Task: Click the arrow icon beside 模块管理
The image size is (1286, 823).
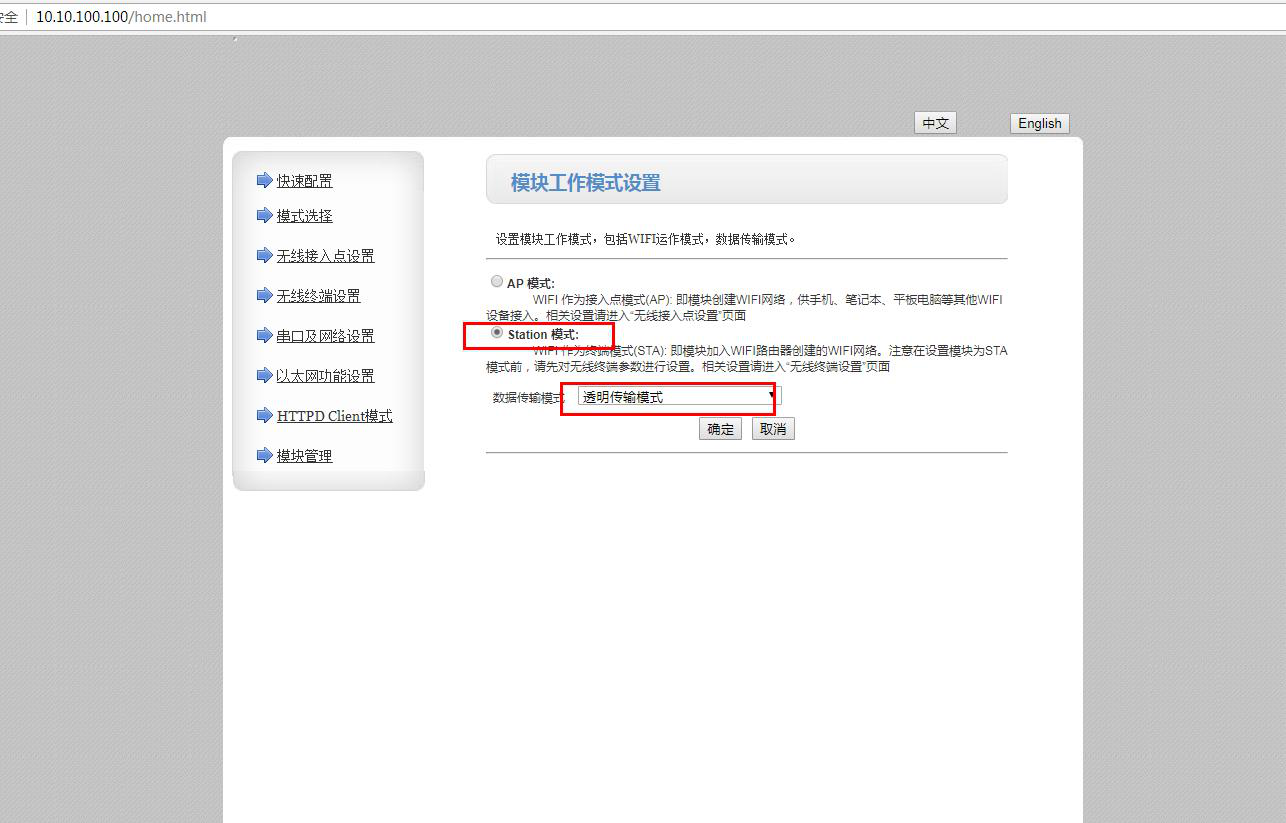Action: [264, 455]
